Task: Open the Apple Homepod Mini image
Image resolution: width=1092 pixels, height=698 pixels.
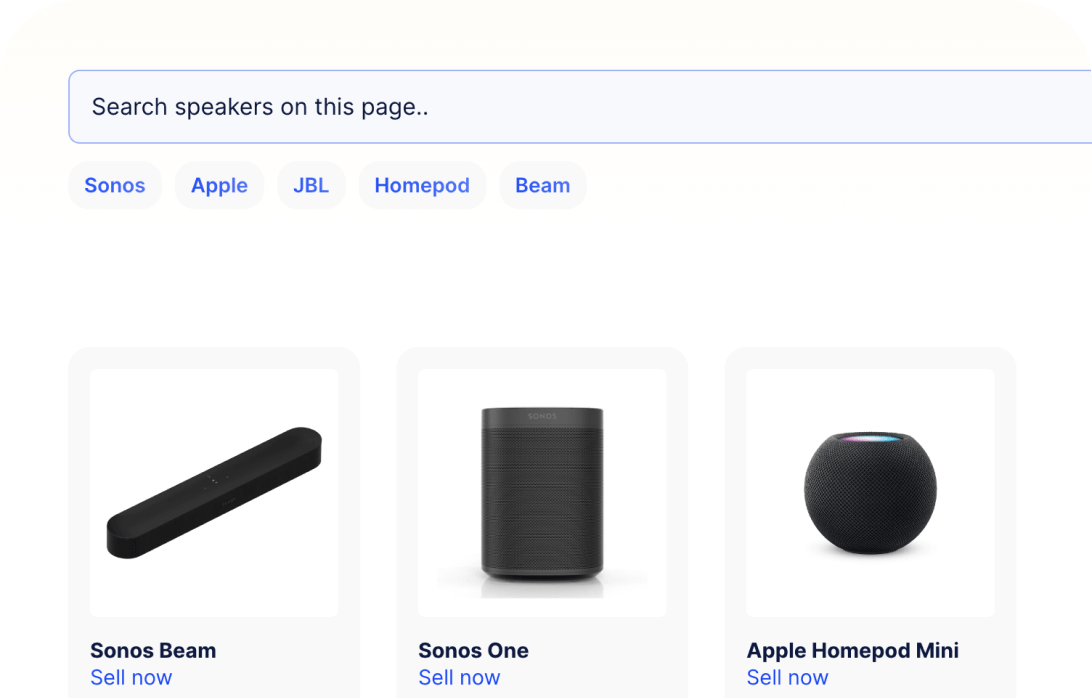Action: click(x=870, y=492)
